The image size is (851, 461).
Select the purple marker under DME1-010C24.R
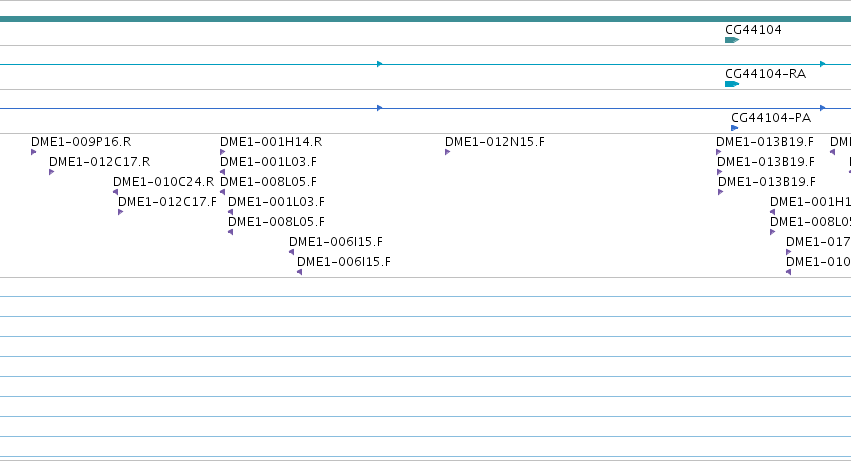point(116,192)
